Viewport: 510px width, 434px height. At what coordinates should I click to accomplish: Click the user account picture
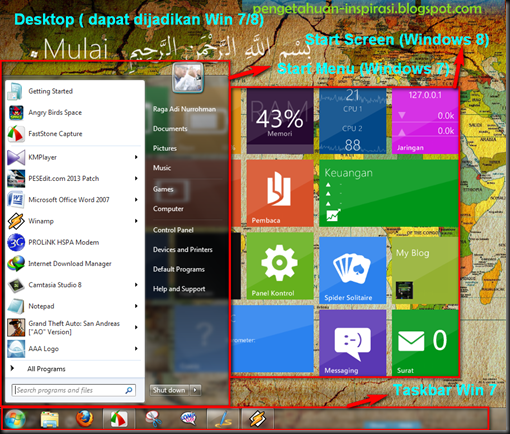(188, 77)
